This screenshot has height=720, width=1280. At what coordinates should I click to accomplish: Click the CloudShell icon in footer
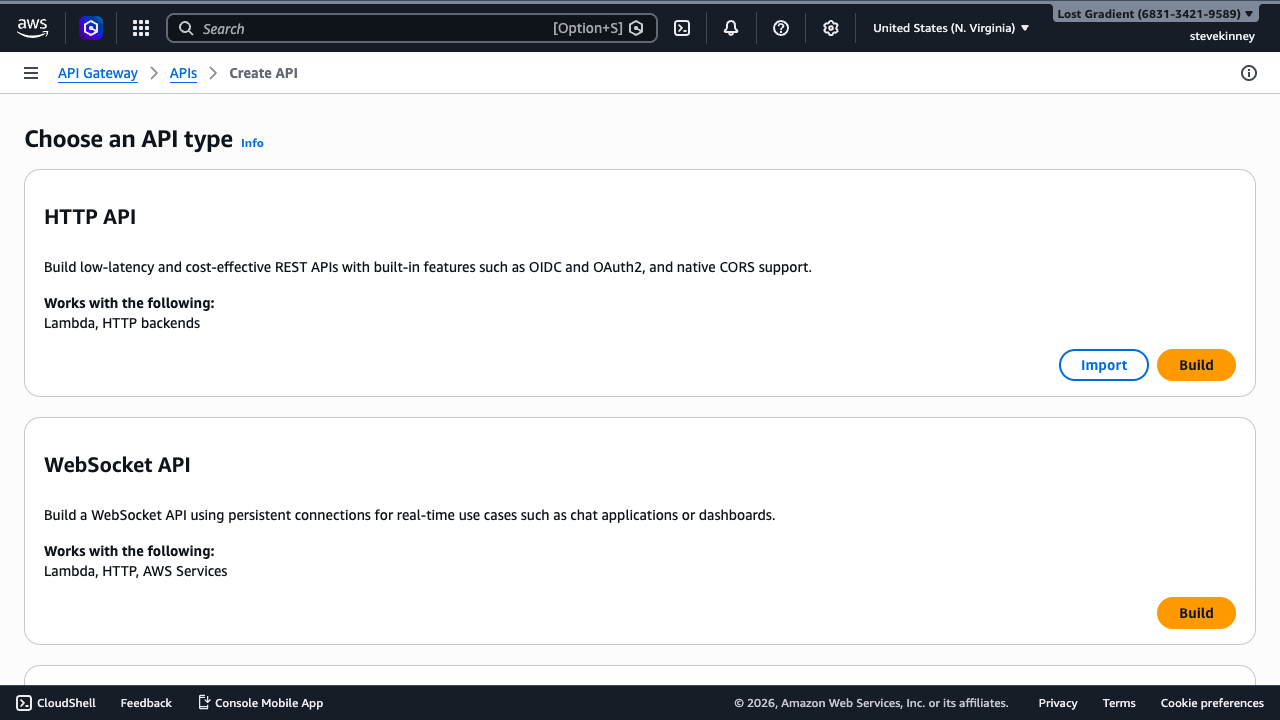pos(24,703)
